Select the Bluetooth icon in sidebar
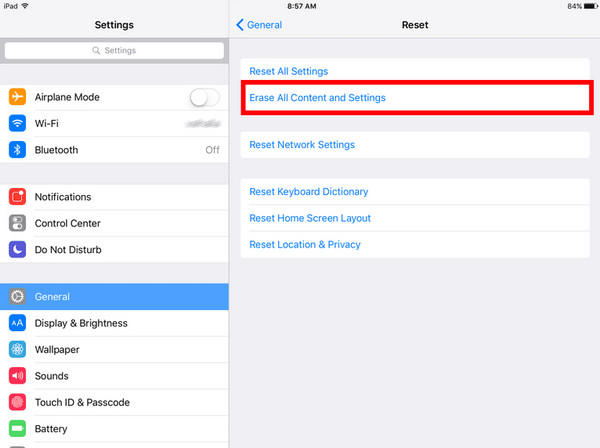This screenshot has width=600, height=448. click(17, 150)
